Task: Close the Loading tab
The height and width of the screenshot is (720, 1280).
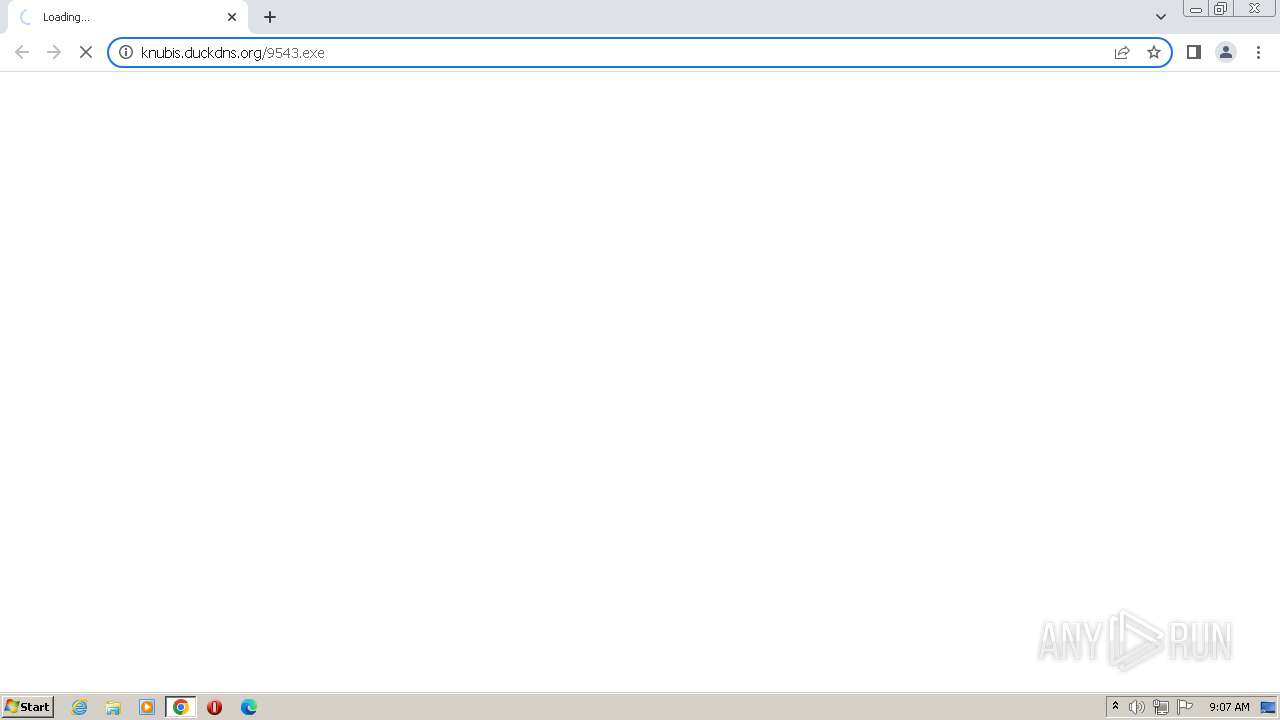Action: [x=232, y=17]
